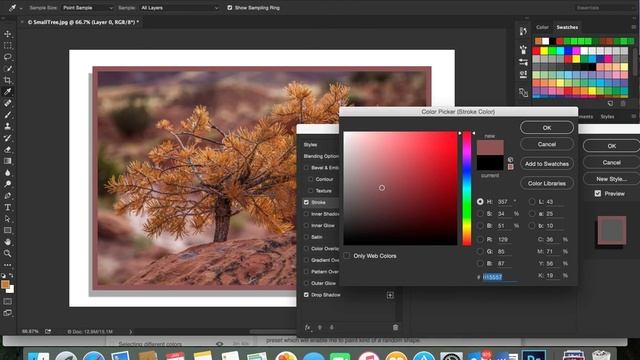Screen dimensions: 640x360
Task: Open the Sample Size Point Sample dropdown
Action: (x=87, y=8)
